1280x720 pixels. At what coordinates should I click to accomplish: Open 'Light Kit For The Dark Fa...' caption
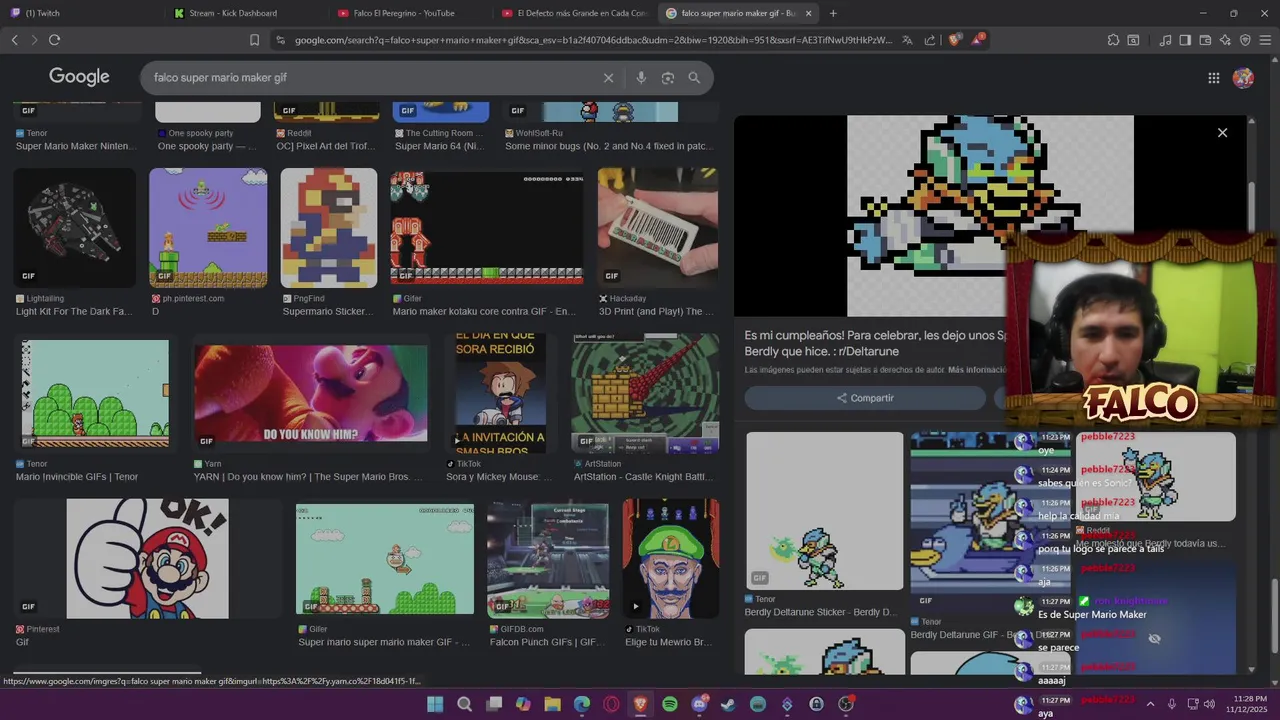tap(74, 312)
